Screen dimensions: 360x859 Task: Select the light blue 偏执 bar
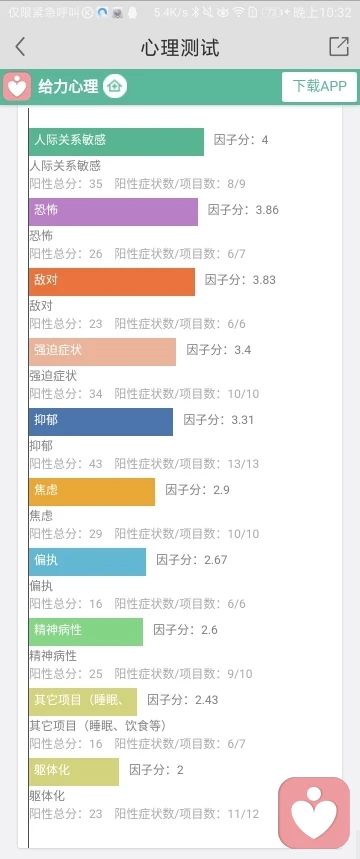88,562
